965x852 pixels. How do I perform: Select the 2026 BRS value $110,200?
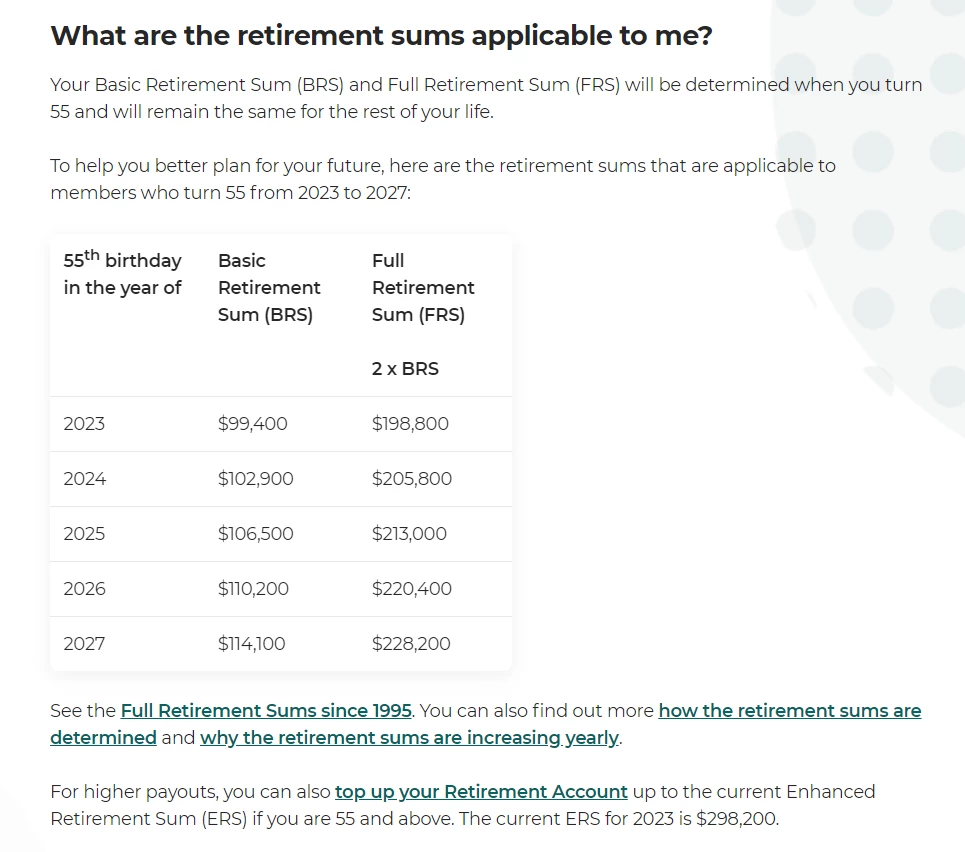[253, 589]
